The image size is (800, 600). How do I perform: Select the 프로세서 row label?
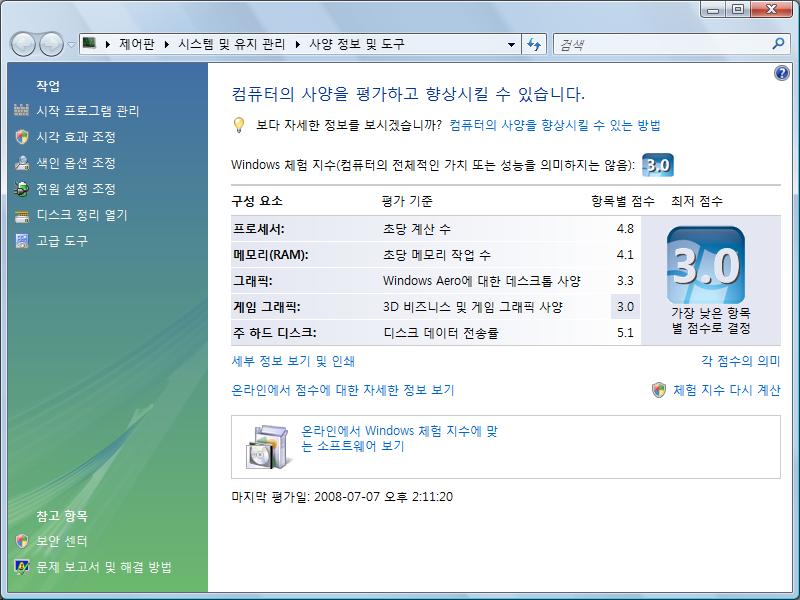pyautogui.click(x=259, y=229)
